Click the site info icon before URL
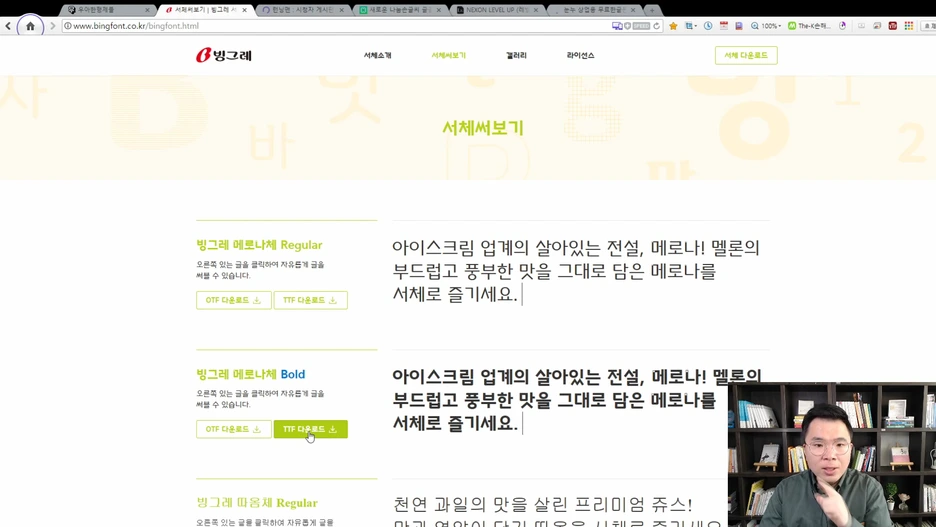 (x=68, y=26)
